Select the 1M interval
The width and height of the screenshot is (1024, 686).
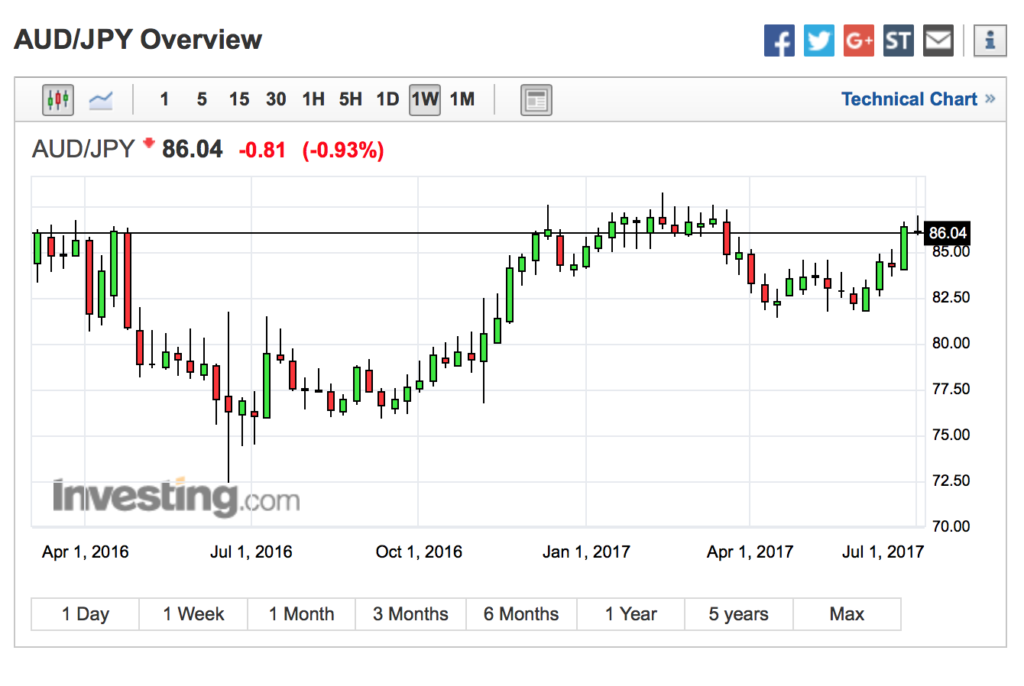tap(462, 99)
